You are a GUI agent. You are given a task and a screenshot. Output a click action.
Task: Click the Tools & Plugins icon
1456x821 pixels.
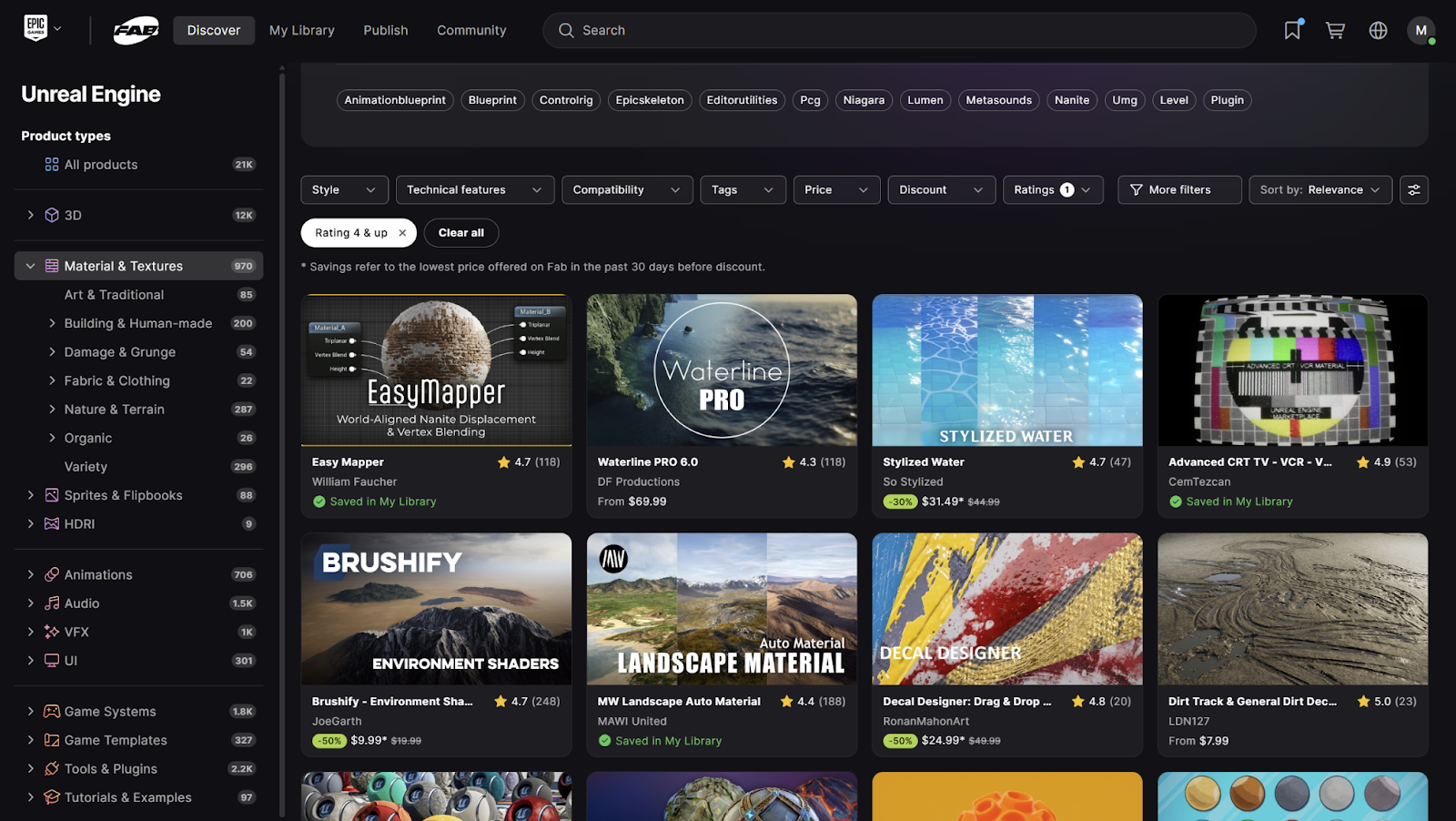[x=52, y=769]
